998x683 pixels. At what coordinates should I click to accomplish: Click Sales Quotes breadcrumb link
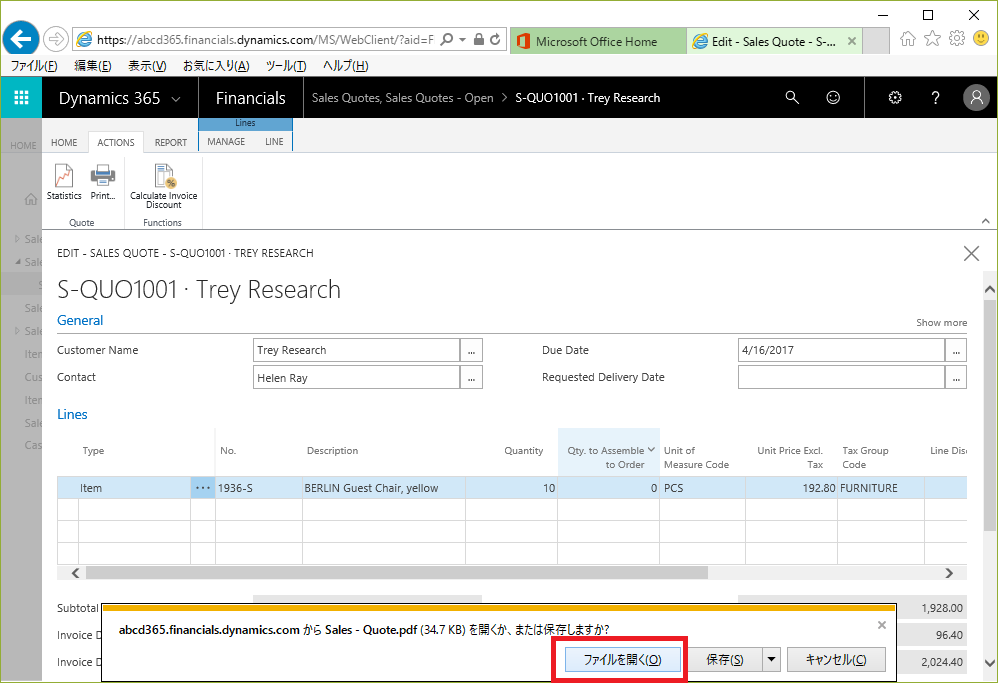[x=402, y=98]
